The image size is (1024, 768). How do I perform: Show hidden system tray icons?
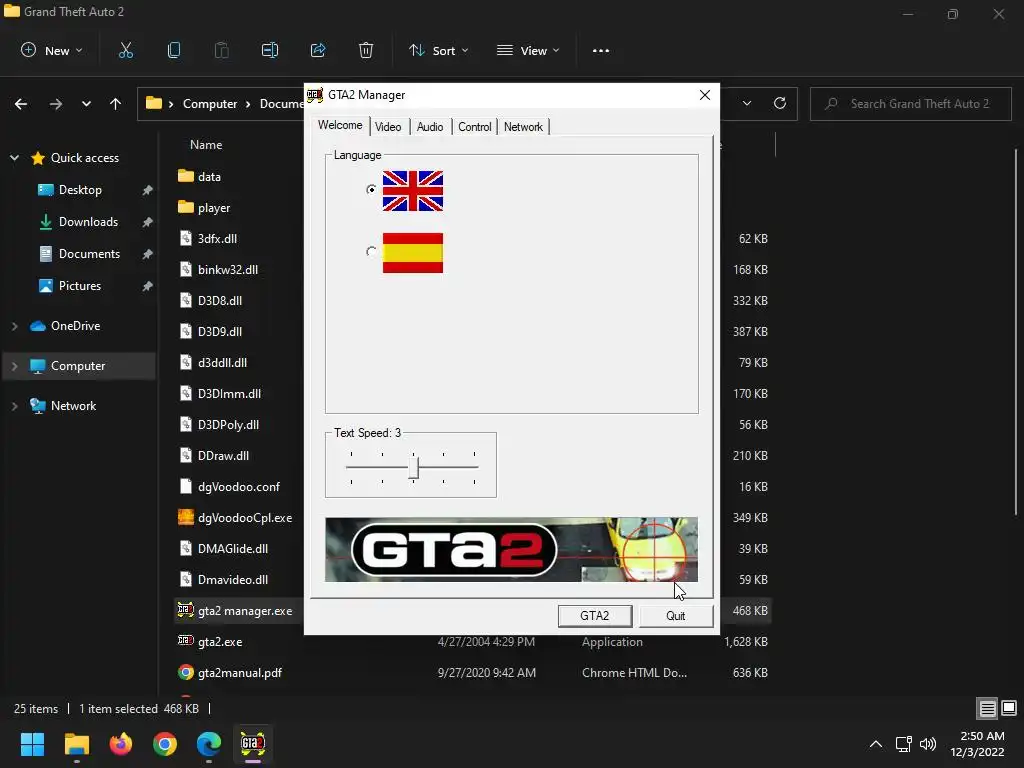click(x=876, y=744)
